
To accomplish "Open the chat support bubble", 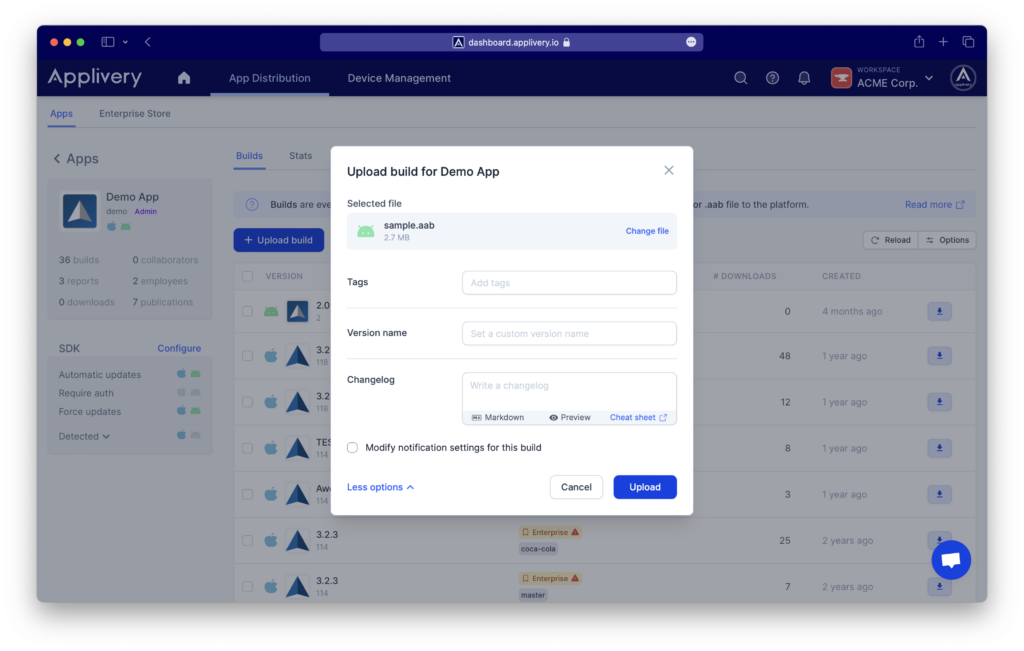I will coord(951,560).
